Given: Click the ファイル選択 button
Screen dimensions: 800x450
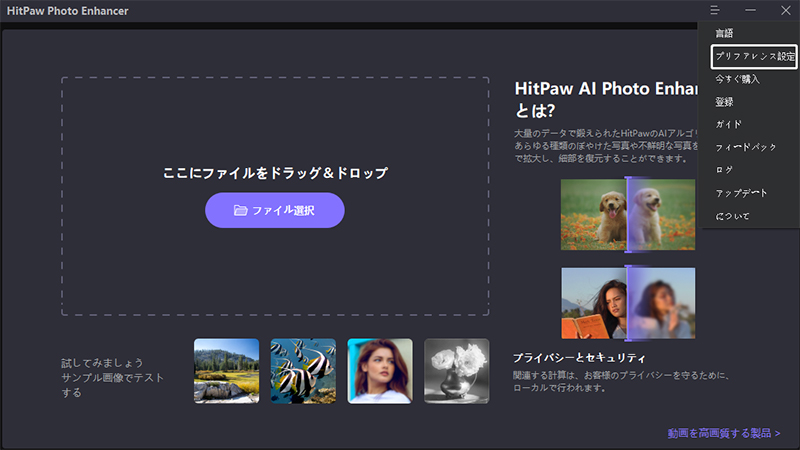Looking at the screenshot, I should pyautogui.click(x=274, y=210).
